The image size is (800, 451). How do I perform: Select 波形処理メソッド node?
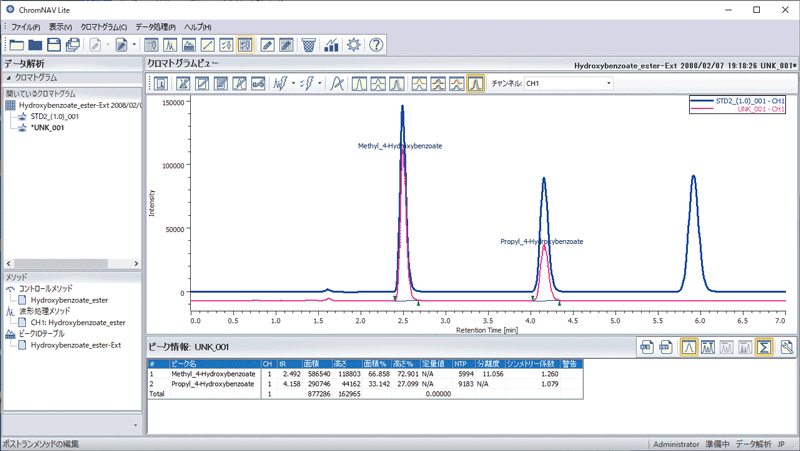[x=44, y=311]
